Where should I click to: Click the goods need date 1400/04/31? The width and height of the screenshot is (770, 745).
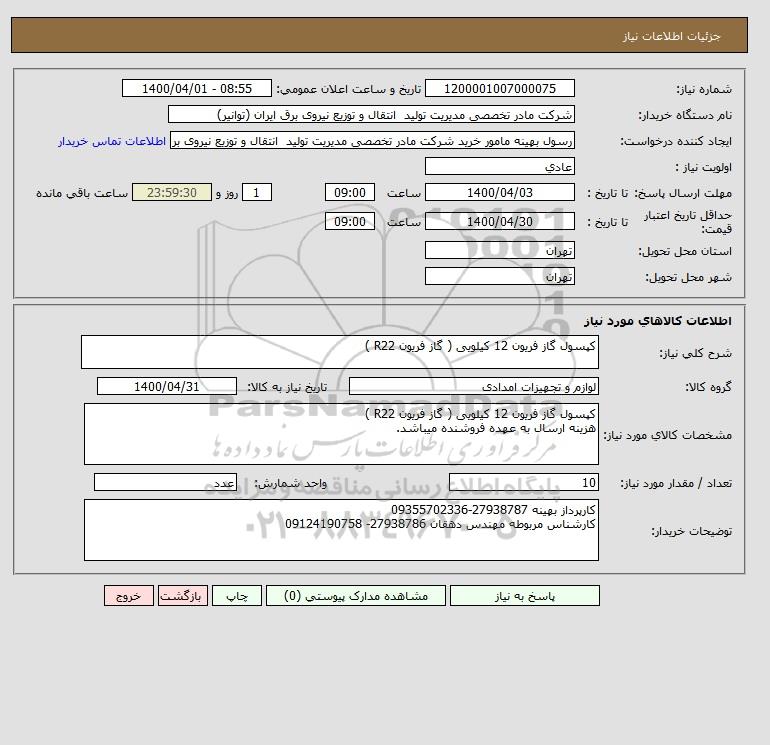coord(167,386)
